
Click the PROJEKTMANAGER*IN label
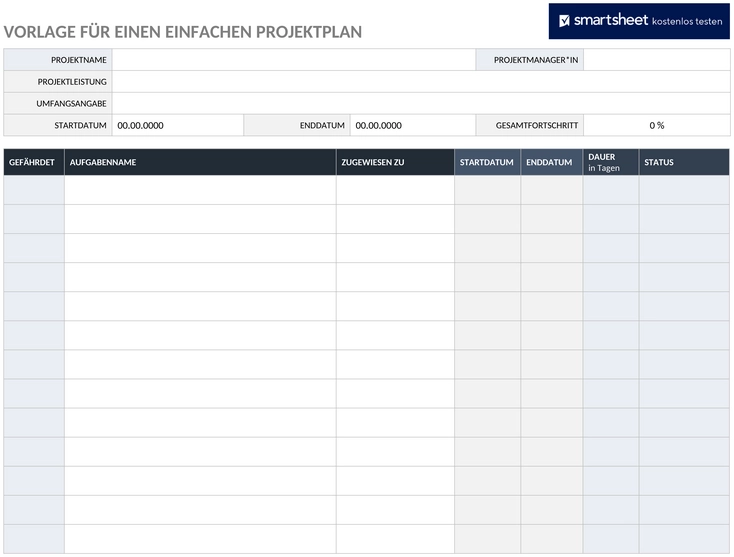[x=536, y=60]
